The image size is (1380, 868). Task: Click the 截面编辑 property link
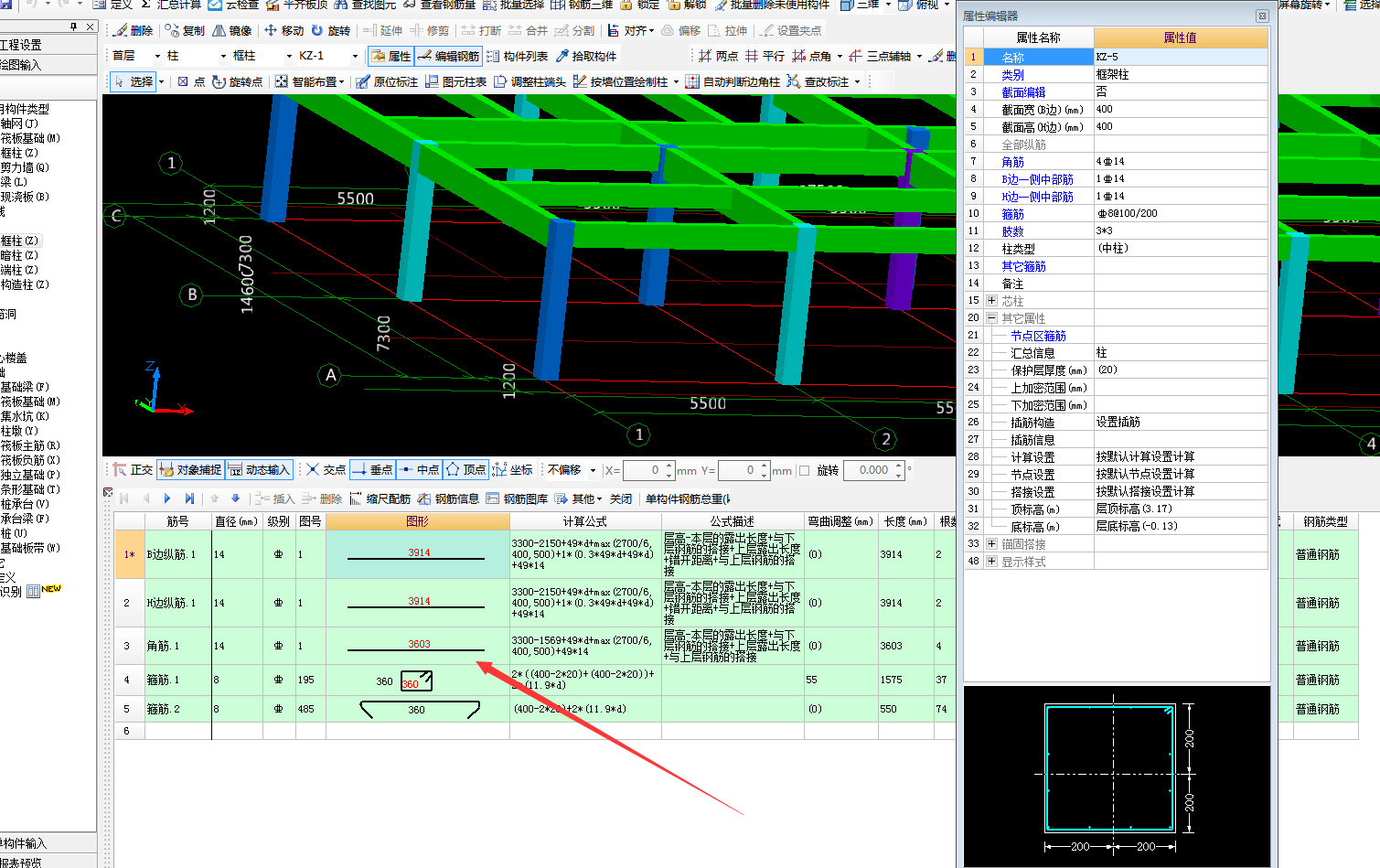pyautogui.click(x=1023, y=92)
